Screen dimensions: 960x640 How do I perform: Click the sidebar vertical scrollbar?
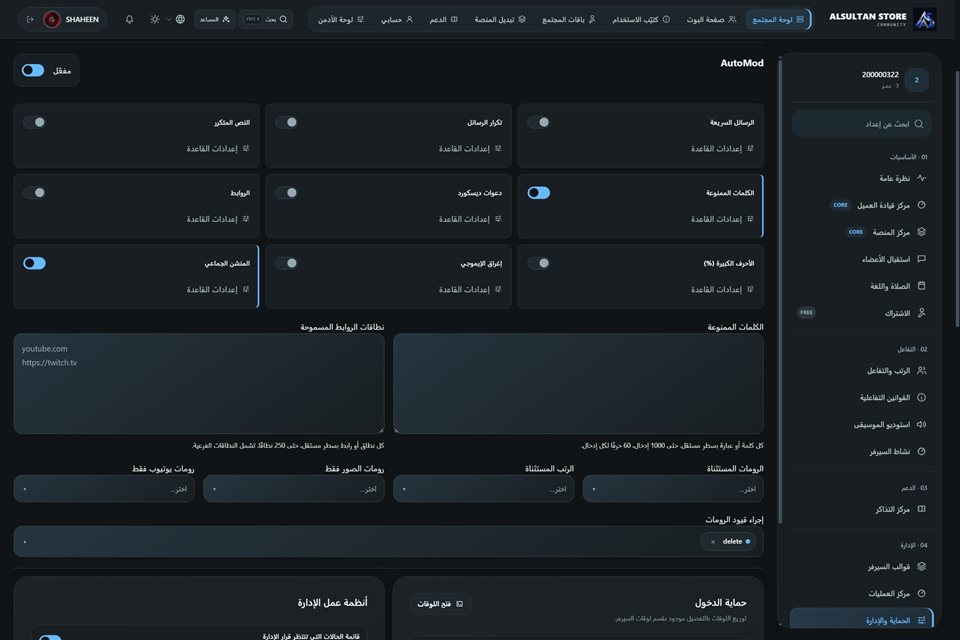tap(780, 291)
